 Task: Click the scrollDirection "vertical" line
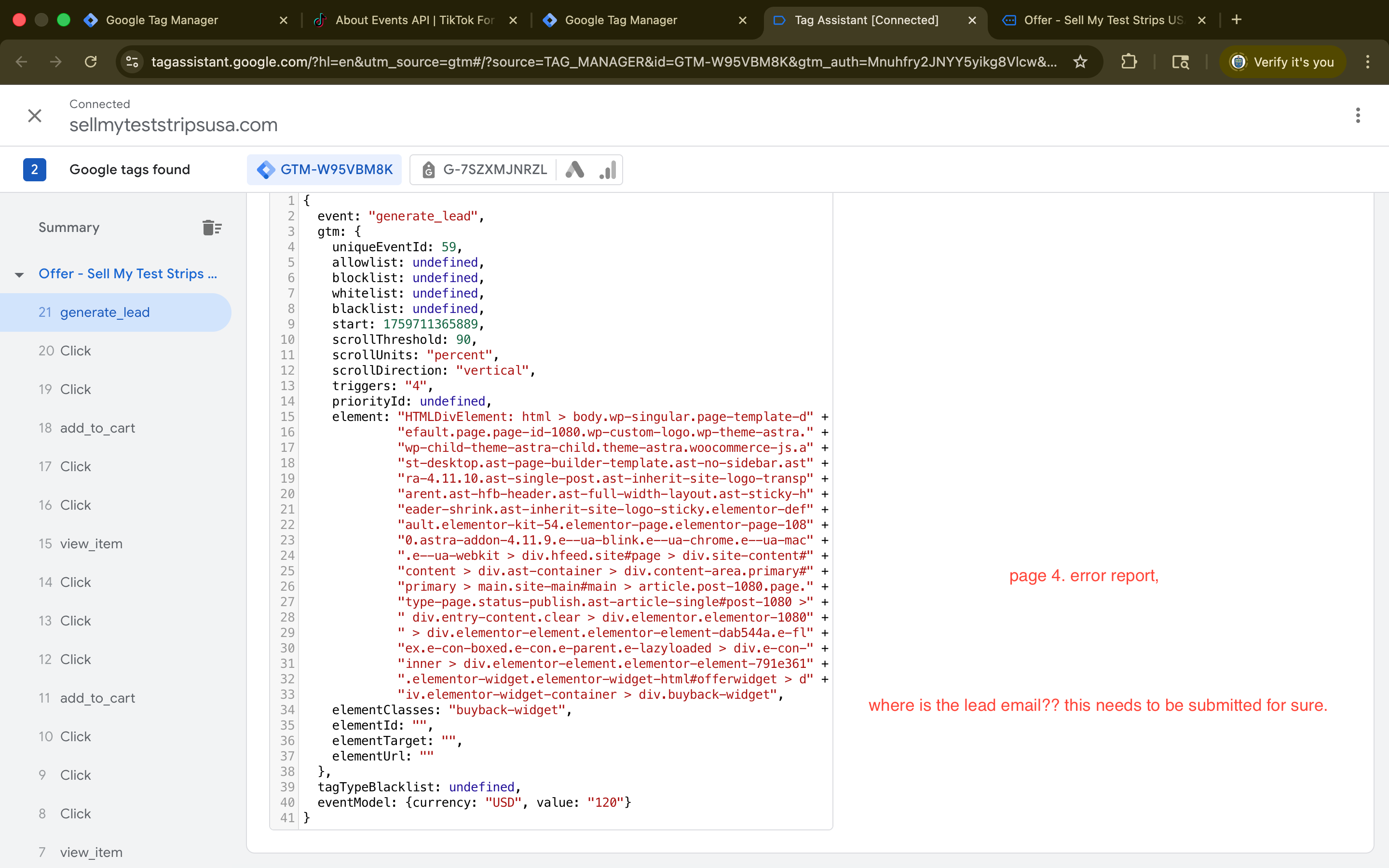[x=434, y=371]
